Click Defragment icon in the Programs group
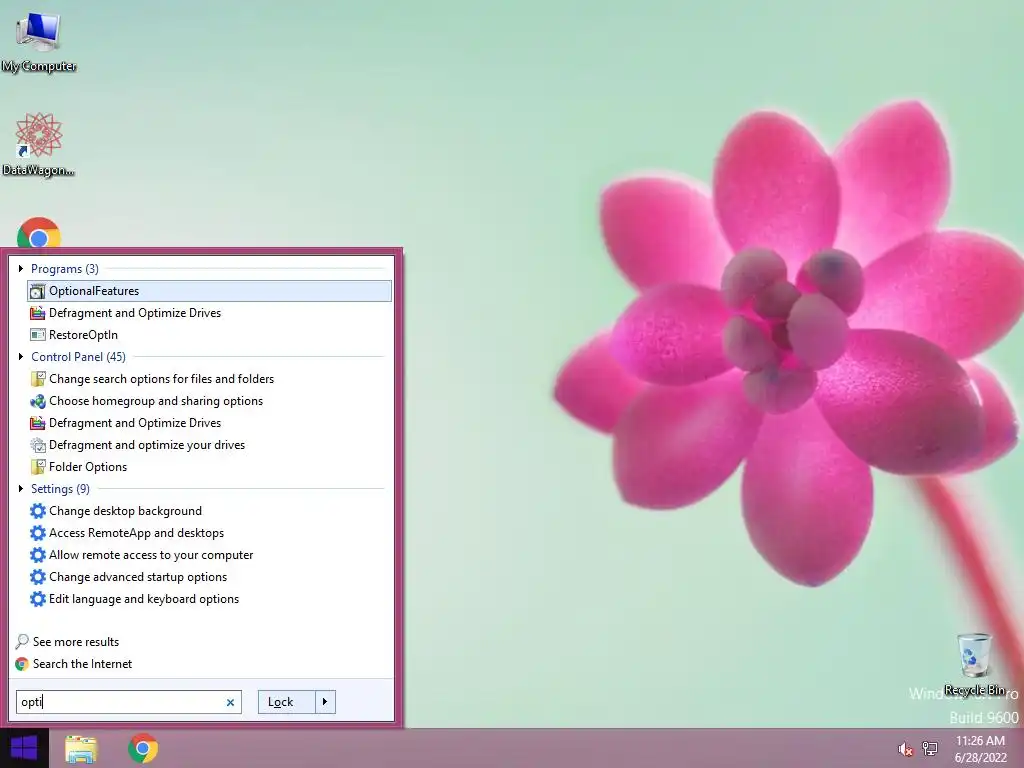The width and height of the screenshot is (1024, 768). point(38,313)
